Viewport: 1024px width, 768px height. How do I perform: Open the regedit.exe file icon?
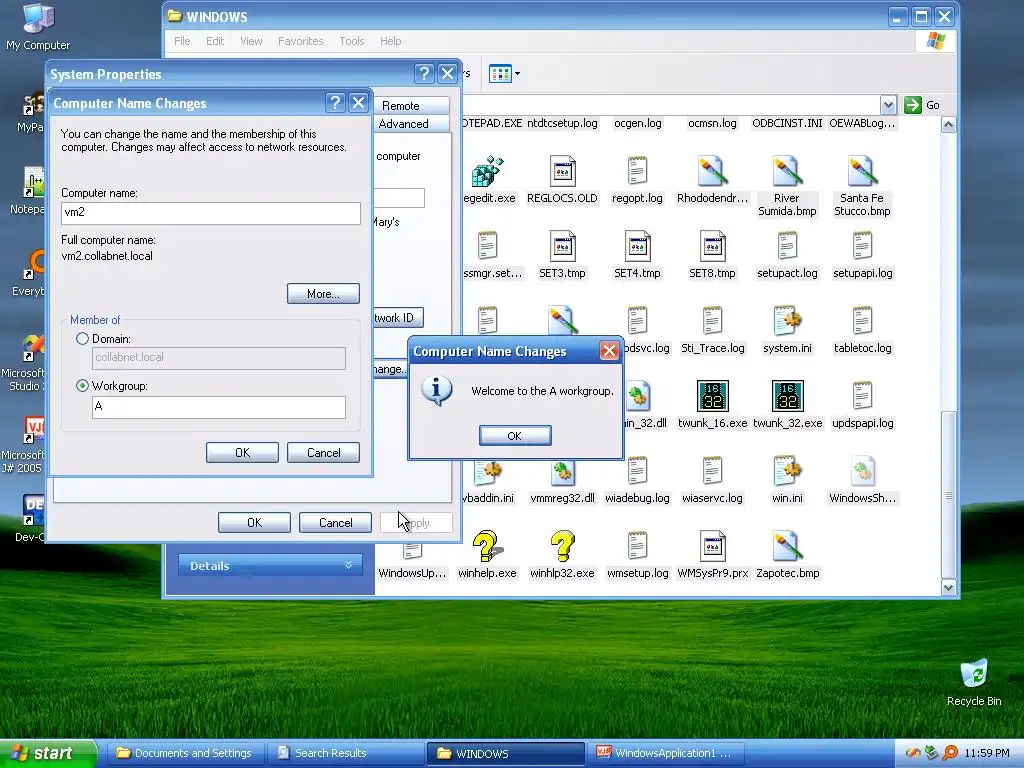click(x=487, y=171)
